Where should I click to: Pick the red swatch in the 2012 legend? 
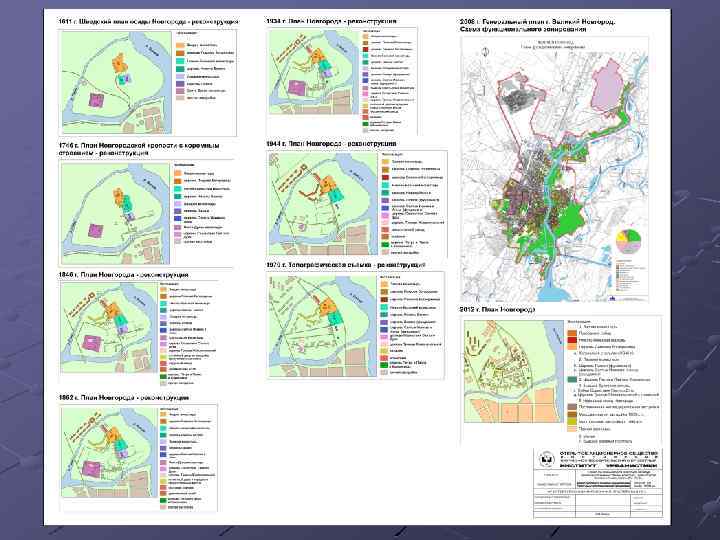572,340
